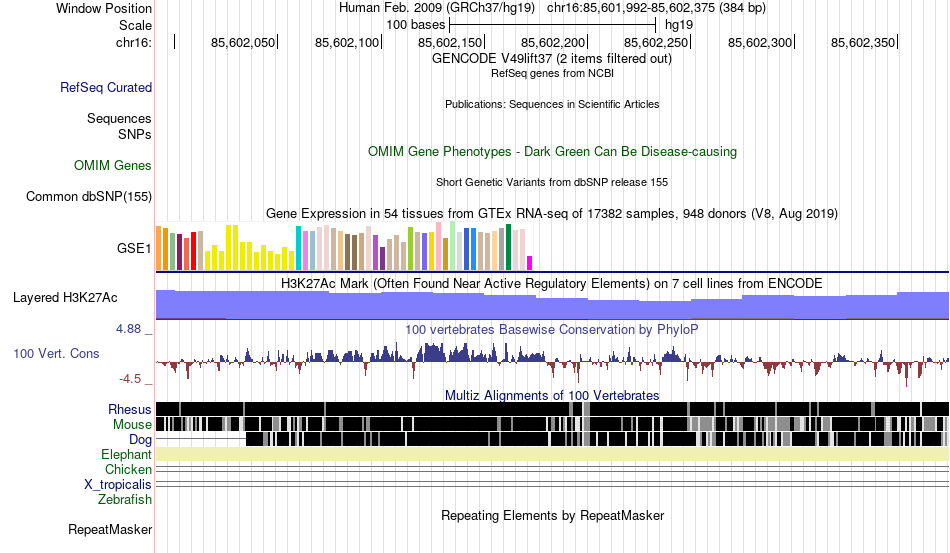The width and height of the screenshot is (950, 553).
Task: Click OMIM Gene Phenotypes track title
Action: pyautogui.click(x=552, y=151)
